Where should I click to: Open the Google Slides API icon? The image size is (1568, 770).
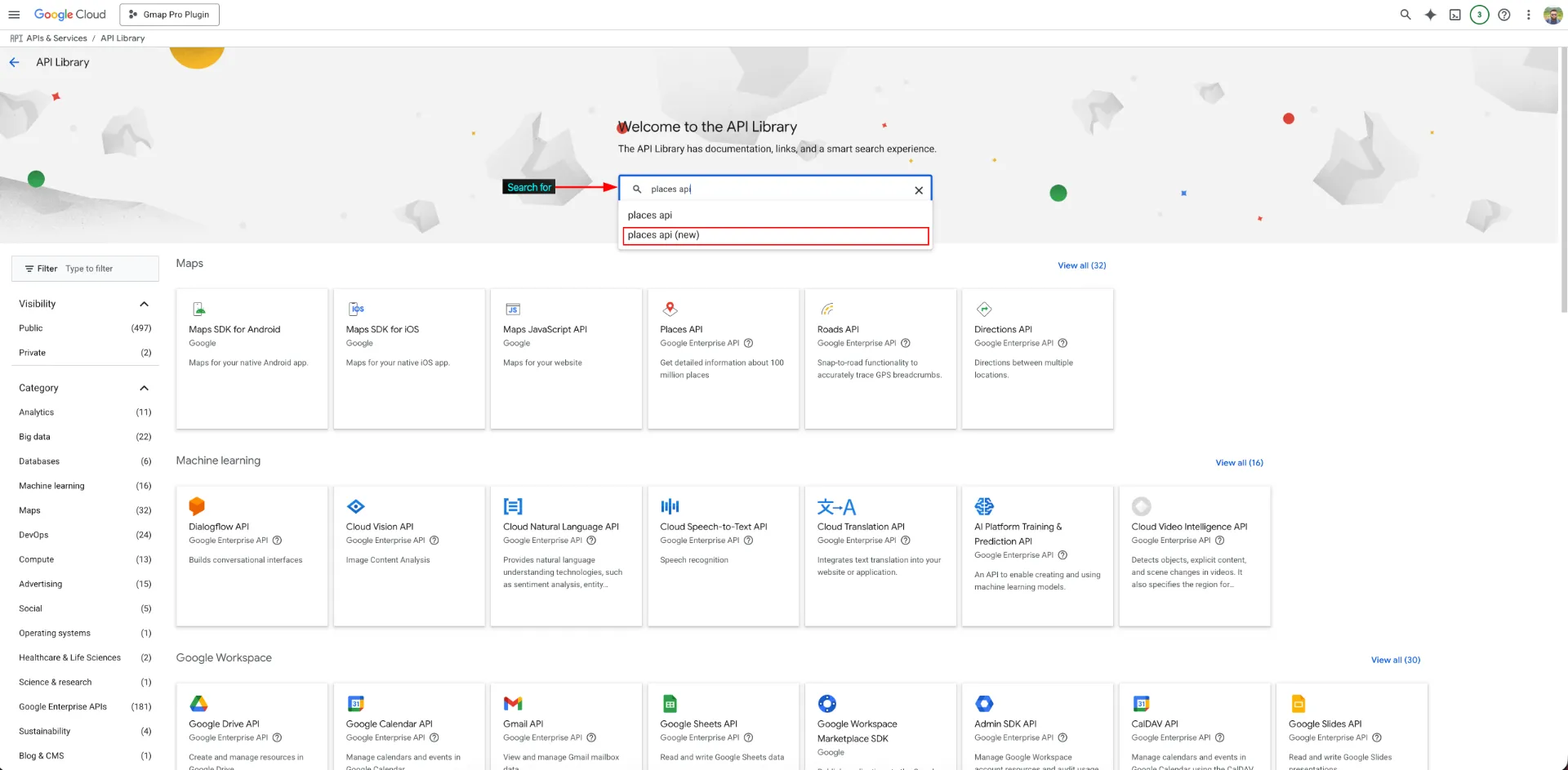(1298, 703)
